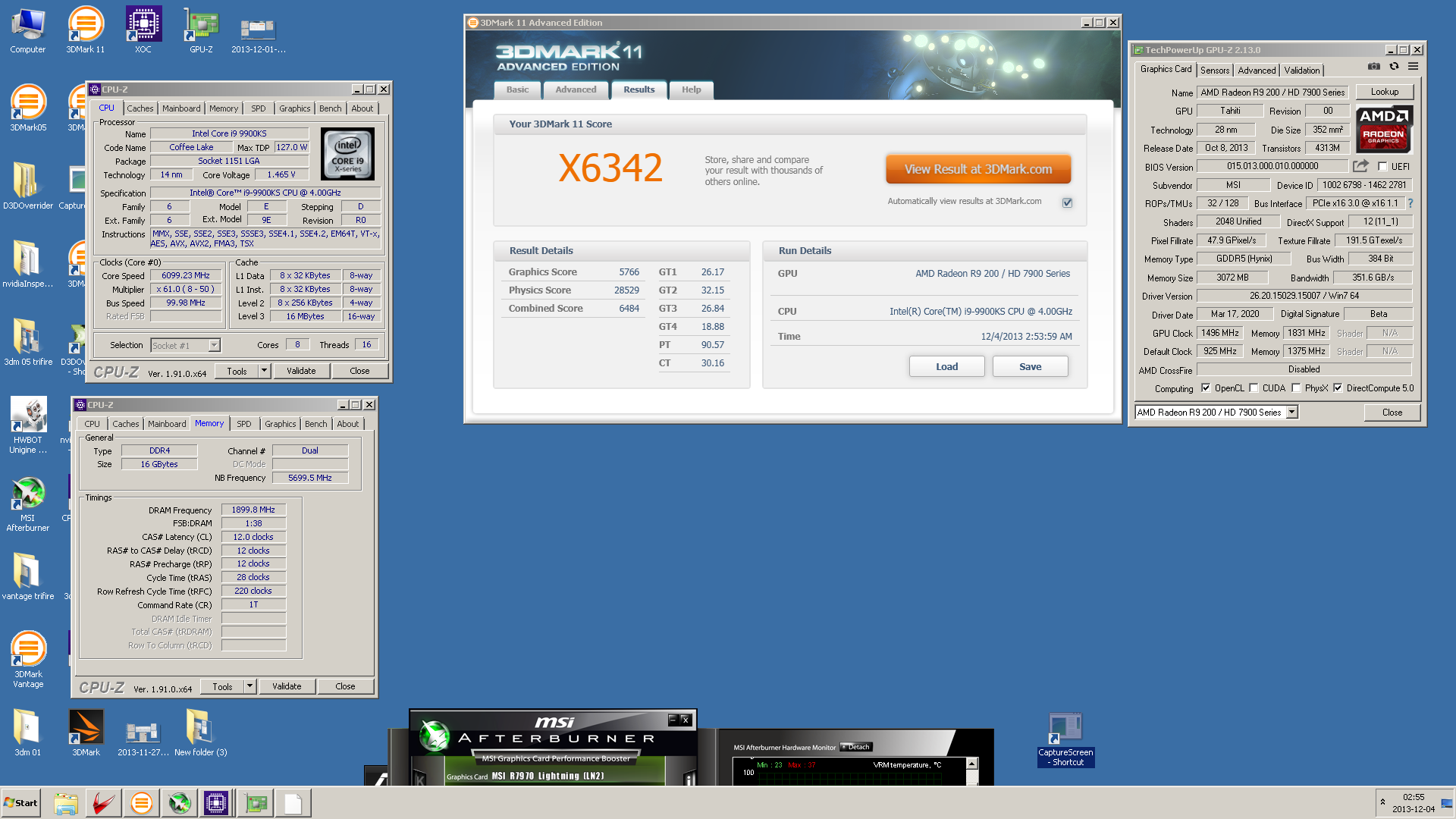Viewport: 1456px width, 819px height.
Task: Open the Validation tab in GPU-Z
Action: [1302, 71]
